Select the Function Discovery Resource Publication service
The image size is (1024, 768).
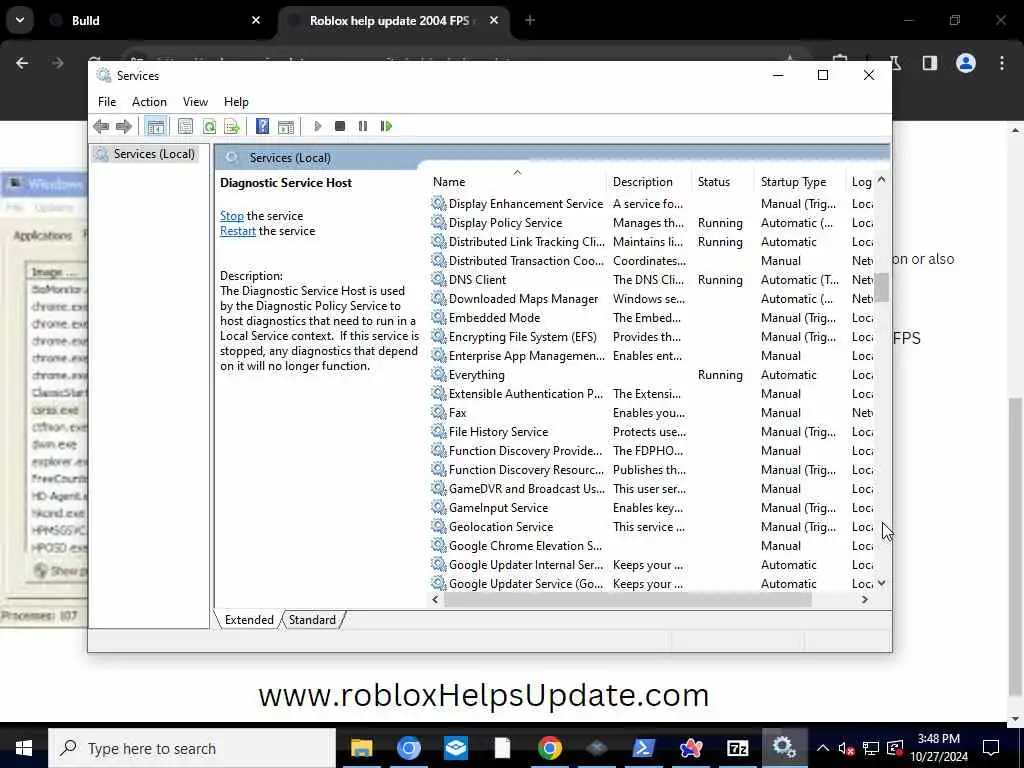652,470
